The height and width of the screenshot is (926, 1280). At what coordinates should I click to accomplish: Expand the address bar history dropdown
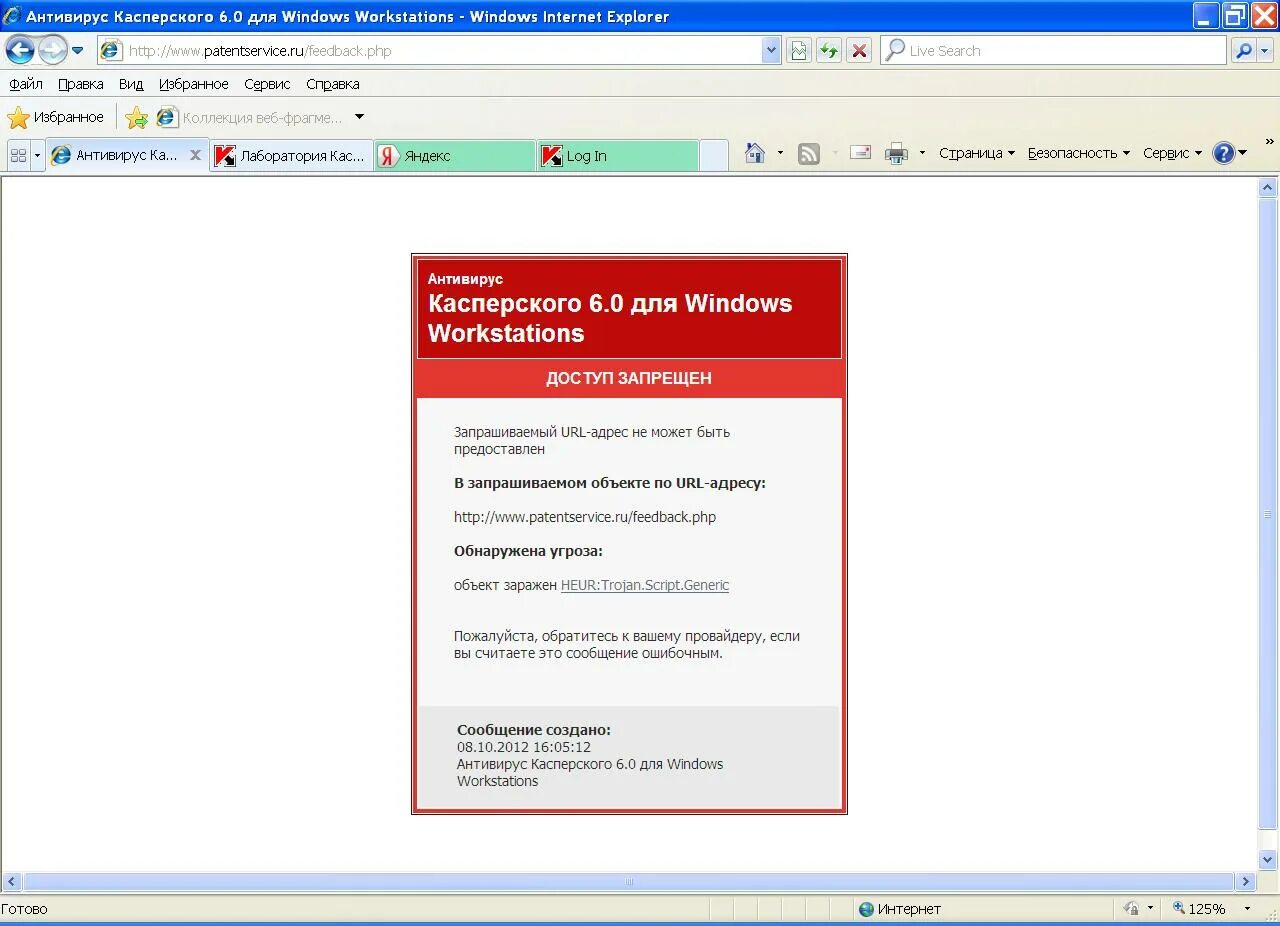(770, 50)
